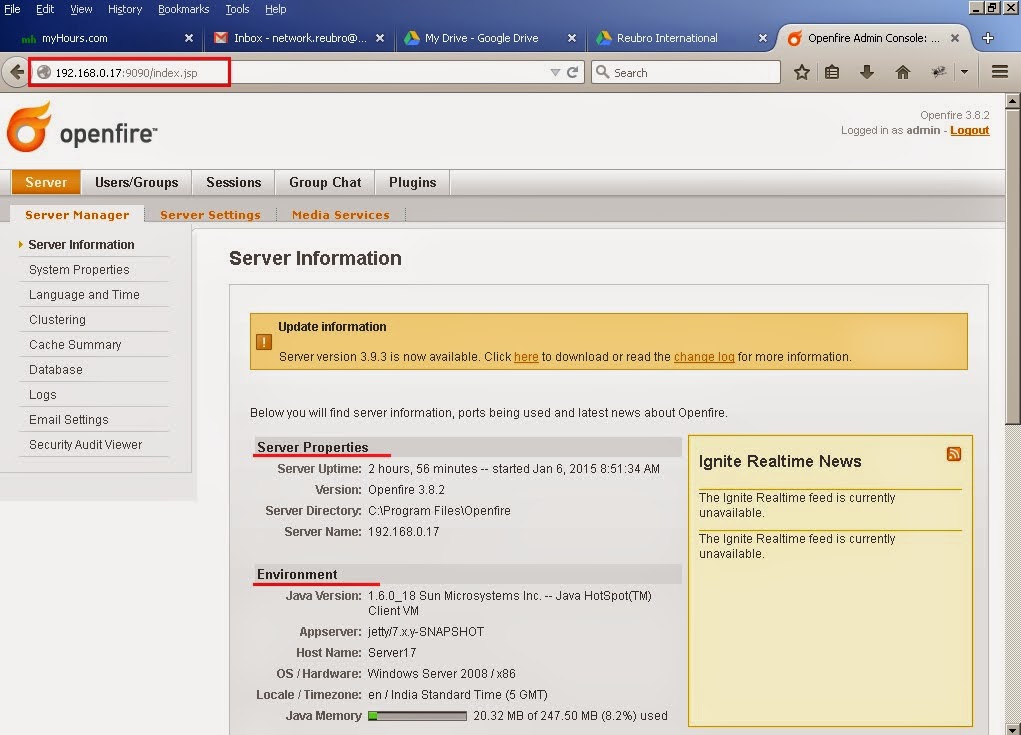Click the reload page icon
This screenshot has height=735, width=1021.
coord(572,72)
